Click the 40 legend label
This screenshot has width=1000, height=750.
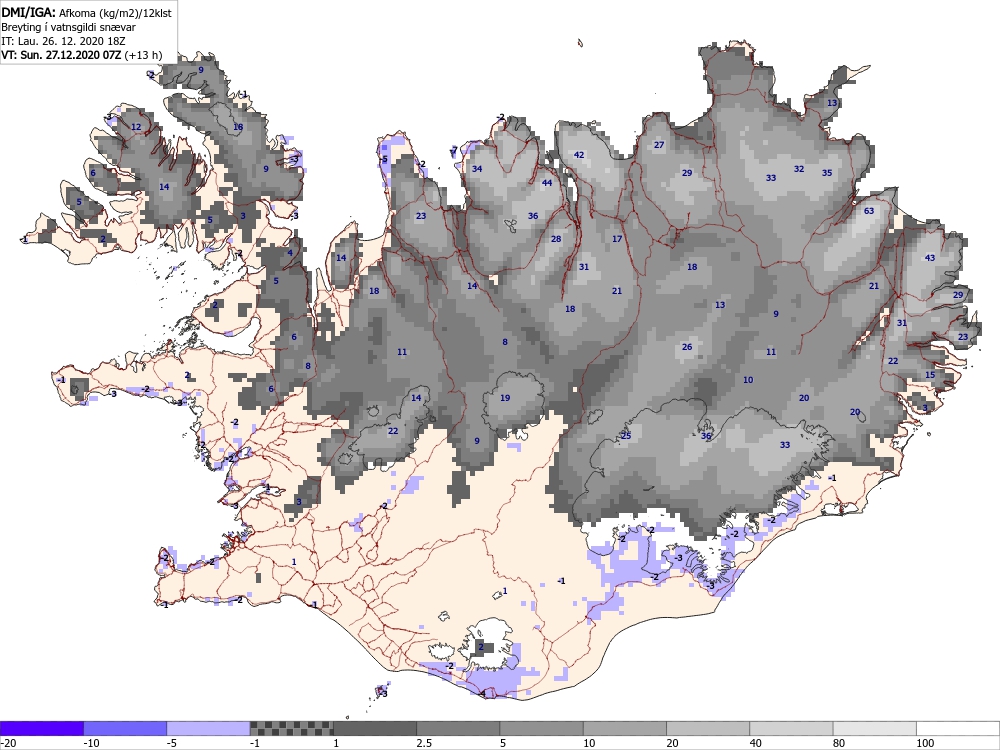coord(756,743)
